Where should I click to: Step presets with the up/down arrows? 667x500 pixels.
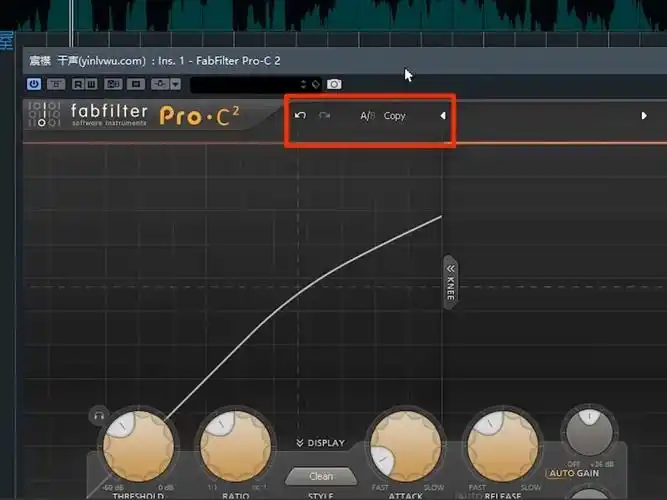point(303,84)
